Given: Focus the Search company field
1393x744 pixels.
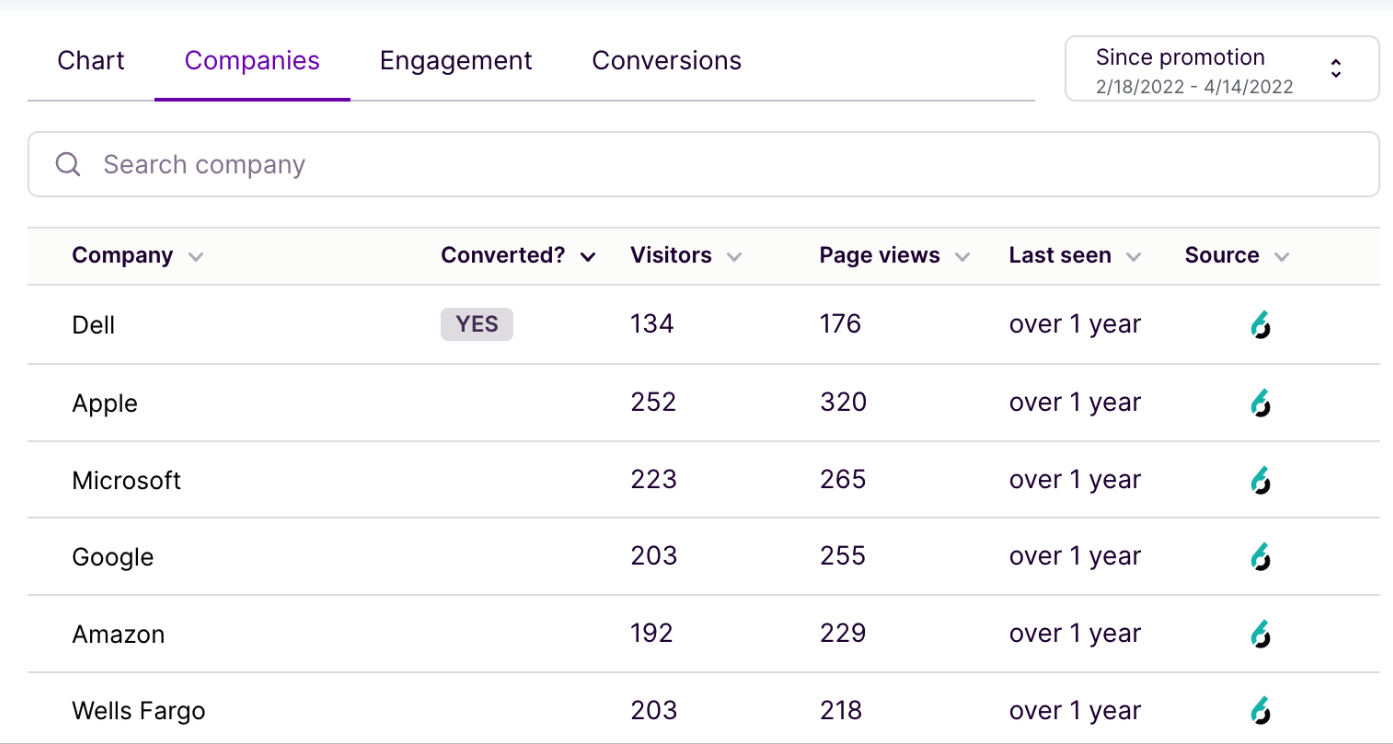Looking at the screenshot, I should (x=704, y=164).
